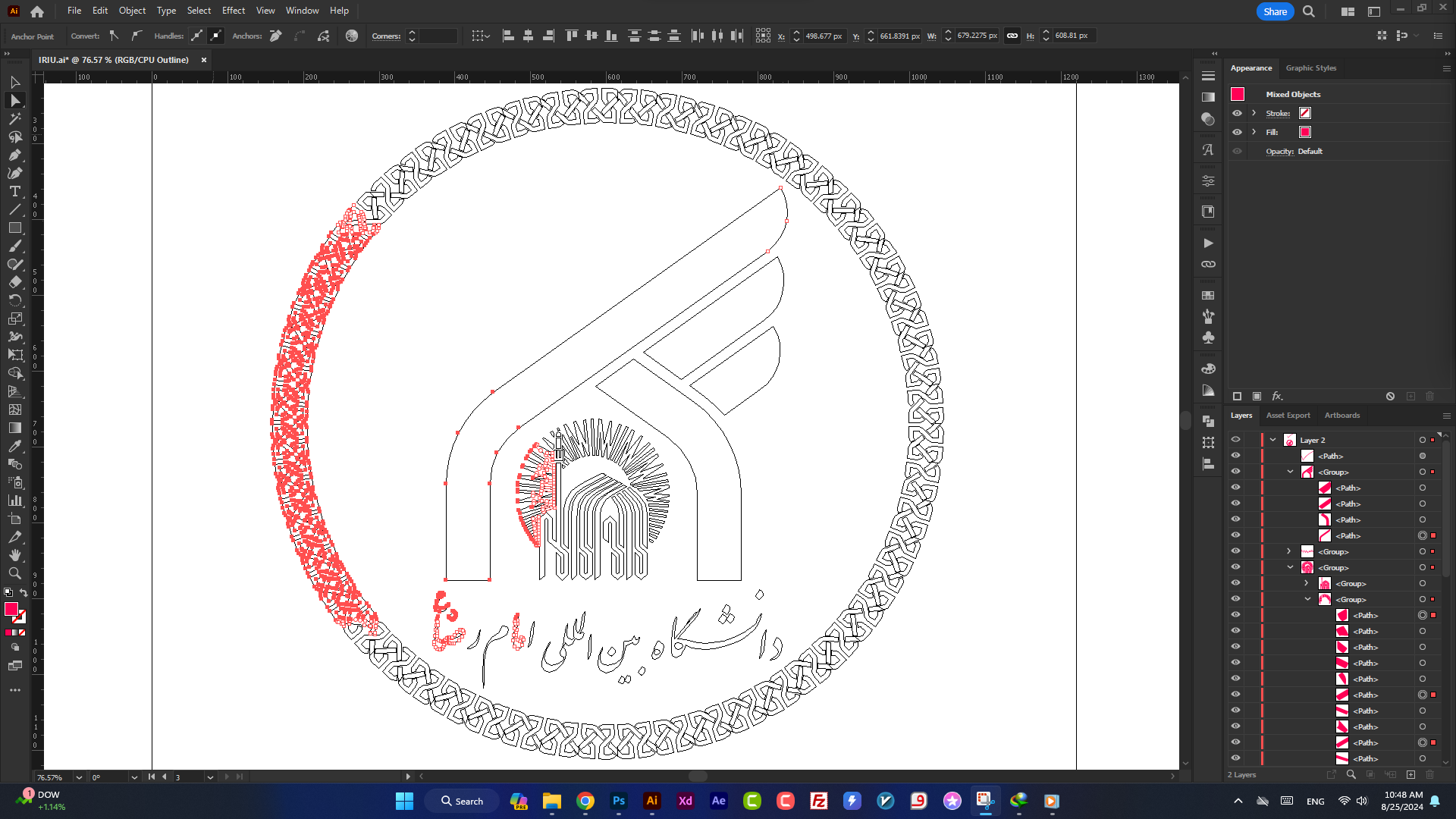Open the File menu
The height and width of the screenshot is (819, 1456).
tap(74, 11)
